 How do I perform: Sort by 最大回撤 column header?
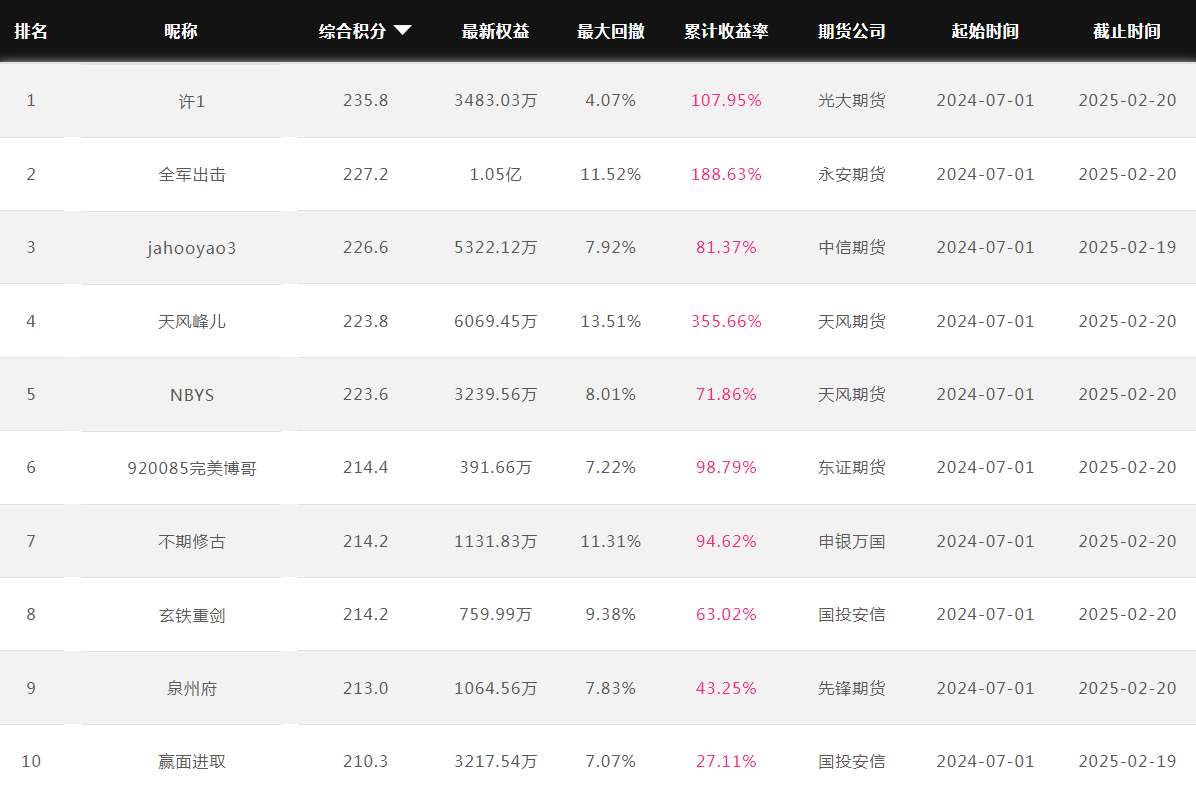611,31
